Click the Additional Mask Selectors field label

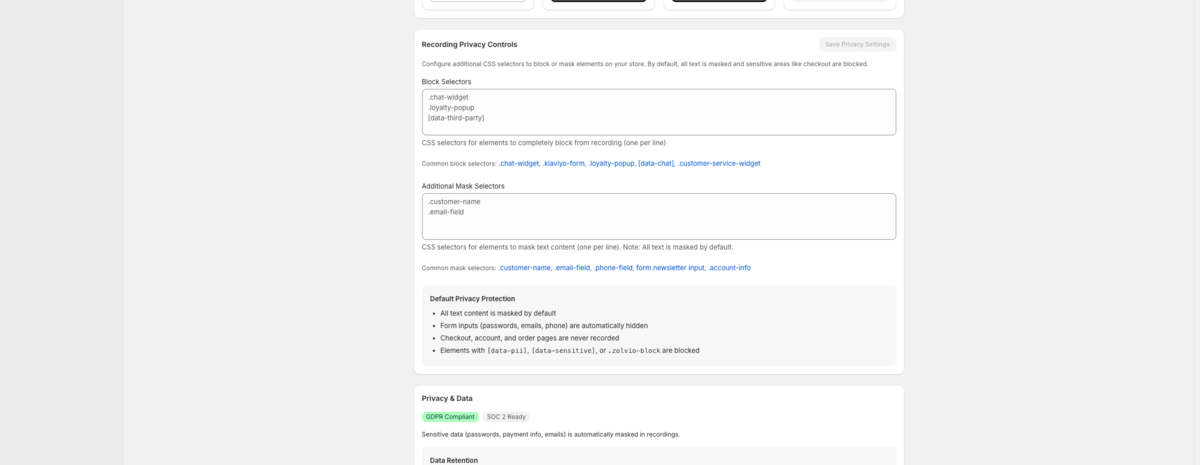463,186
